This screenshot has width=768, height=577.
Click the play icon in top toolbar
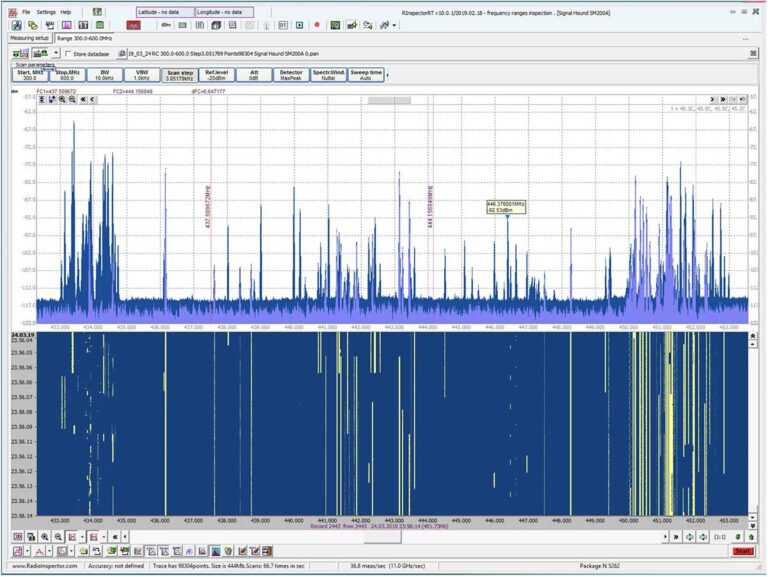click(x=301, y=24)
